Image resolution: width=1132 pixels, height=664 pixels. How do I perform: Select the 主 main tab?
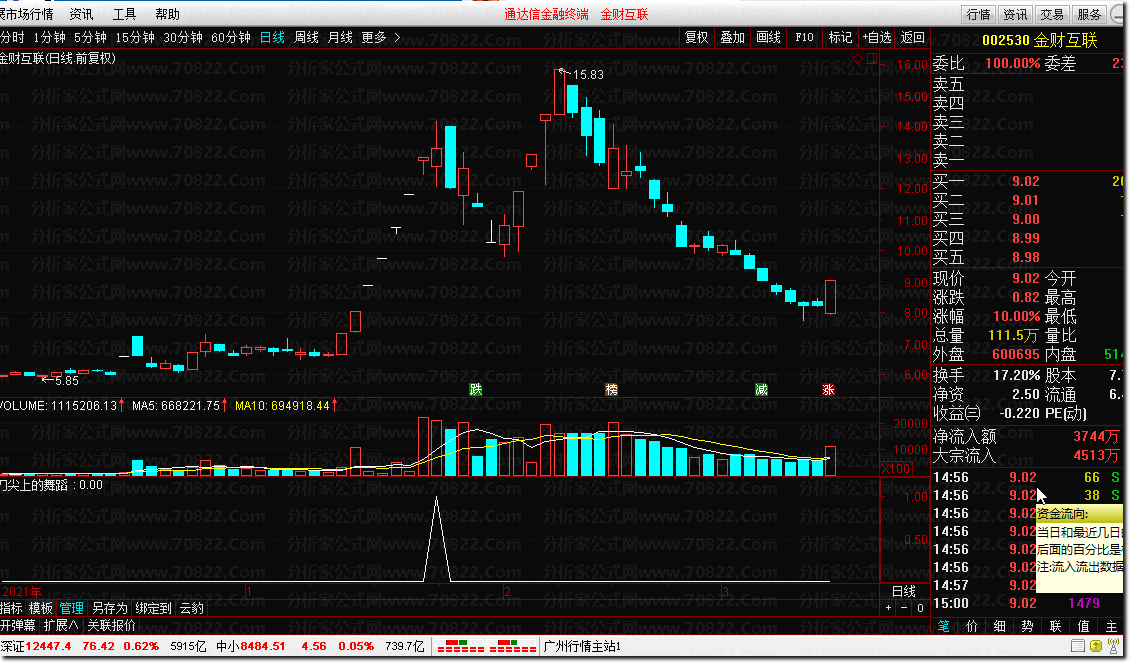click(1111, 626)
